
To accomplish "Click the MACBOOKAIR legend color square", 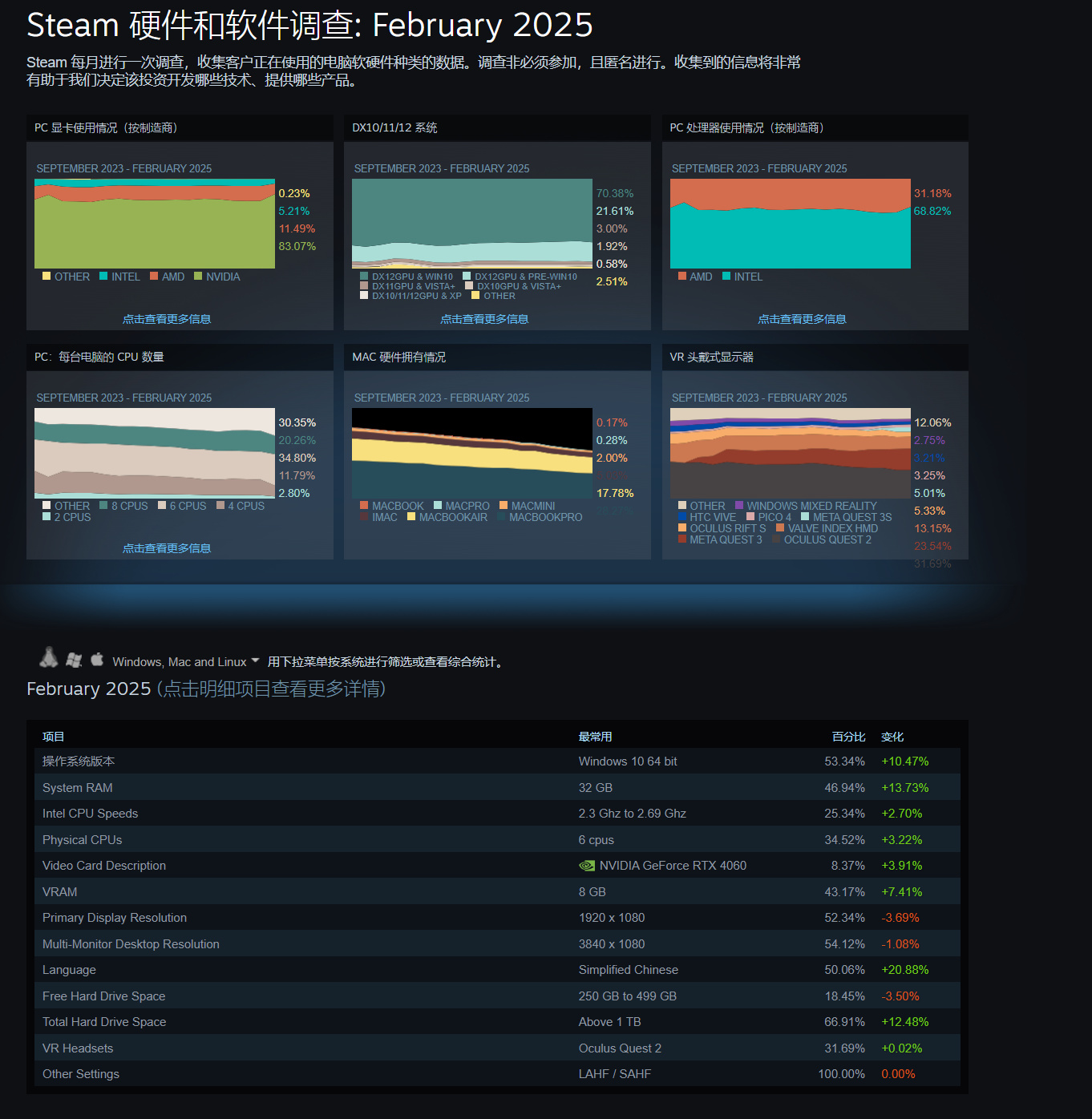I will [x=411, y=517].
